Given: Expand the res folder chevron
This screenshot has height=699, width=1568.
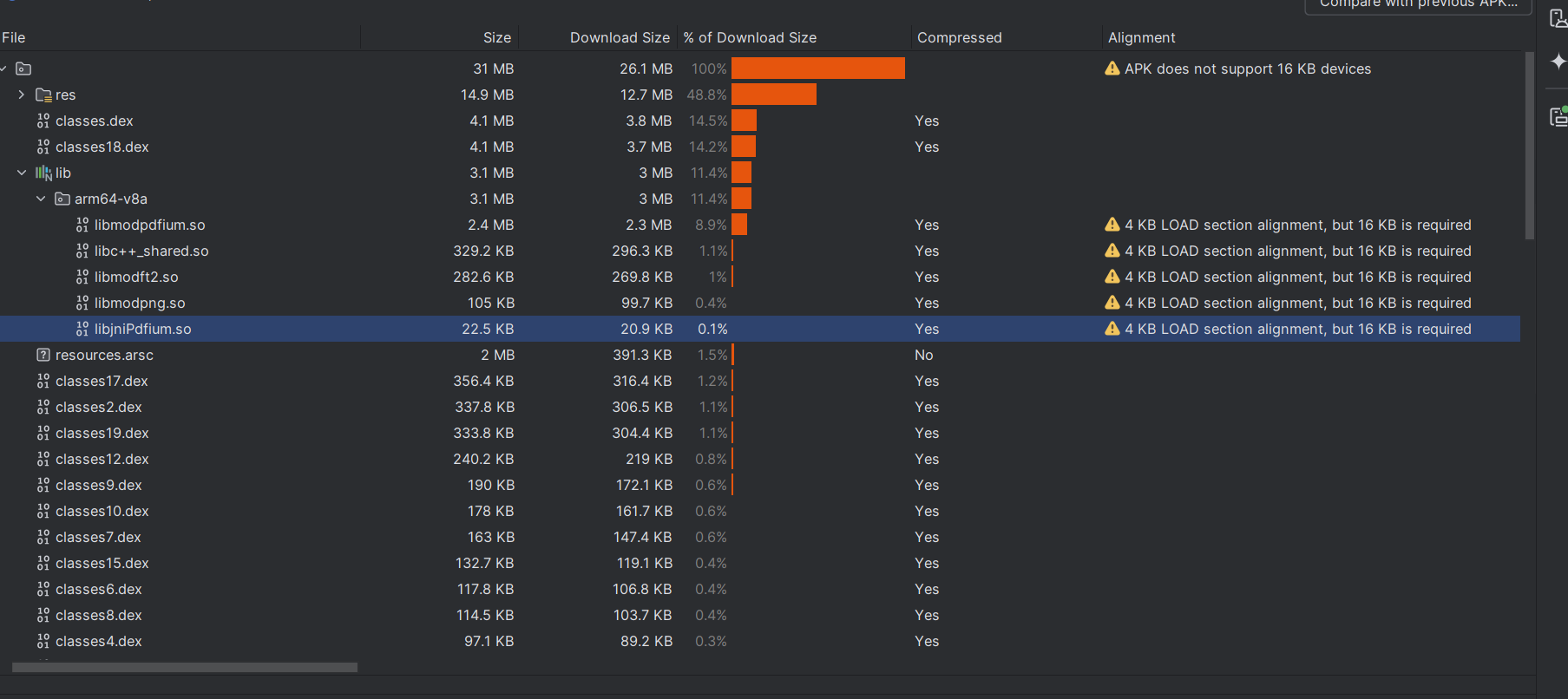Looking at the screenshot, I should [22, 95].
